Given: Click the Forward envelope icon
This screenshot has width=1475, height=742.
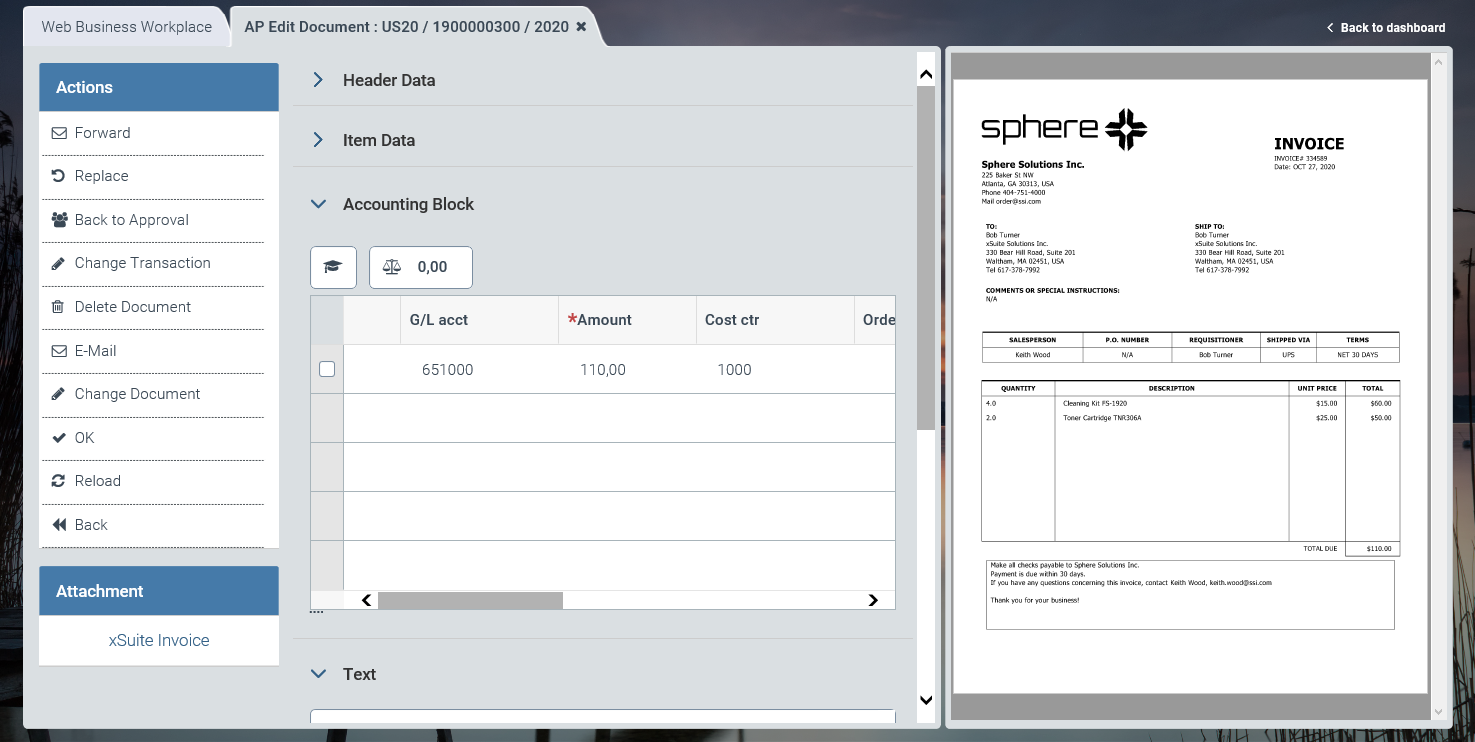Looking at the screenshot, I should 58,133.
